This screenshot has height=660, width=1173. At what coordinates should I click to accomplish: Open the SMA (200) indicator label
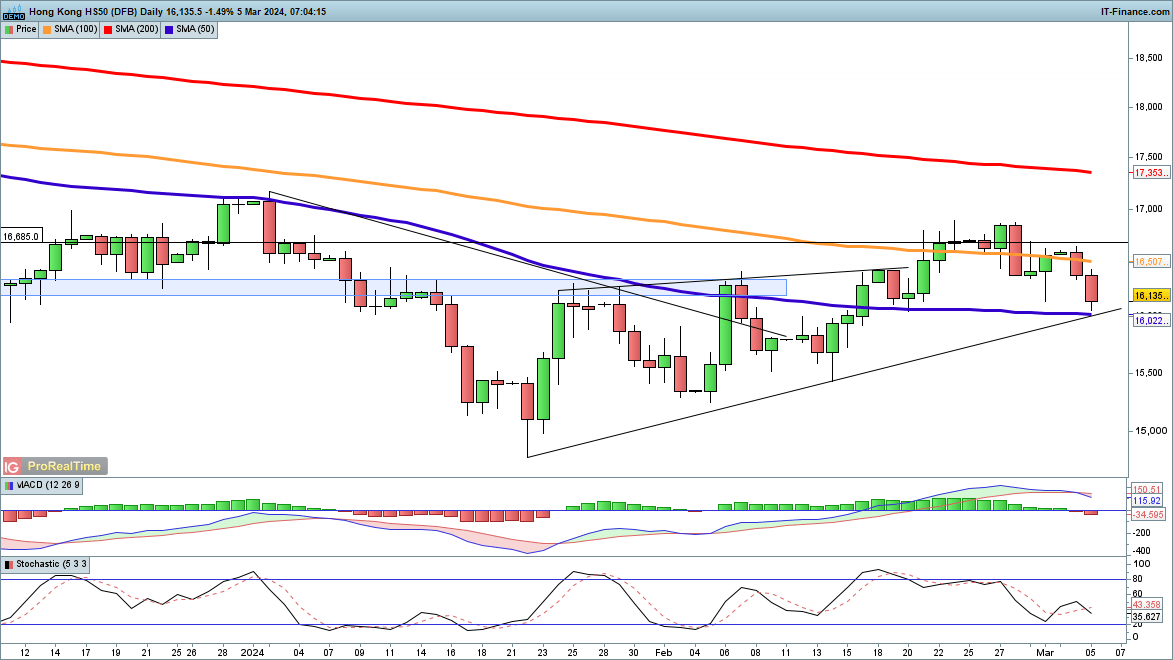(x=136, y=29)
